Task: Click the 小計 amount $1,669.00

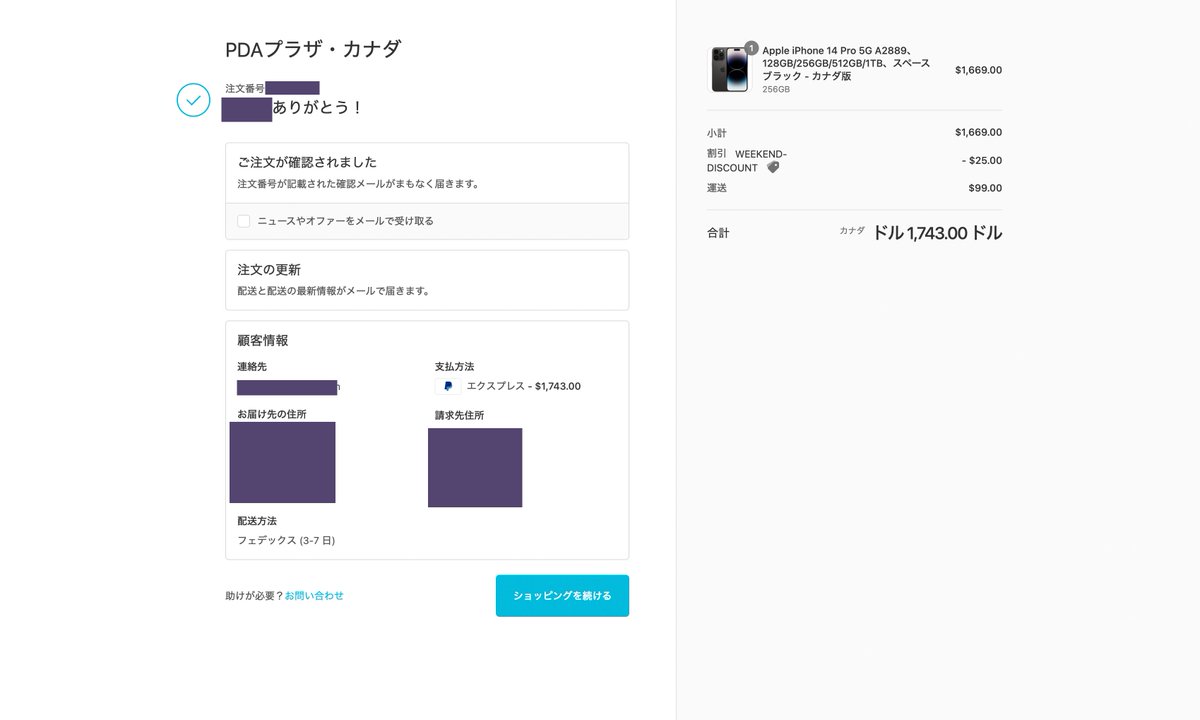Action: point(978,132)
